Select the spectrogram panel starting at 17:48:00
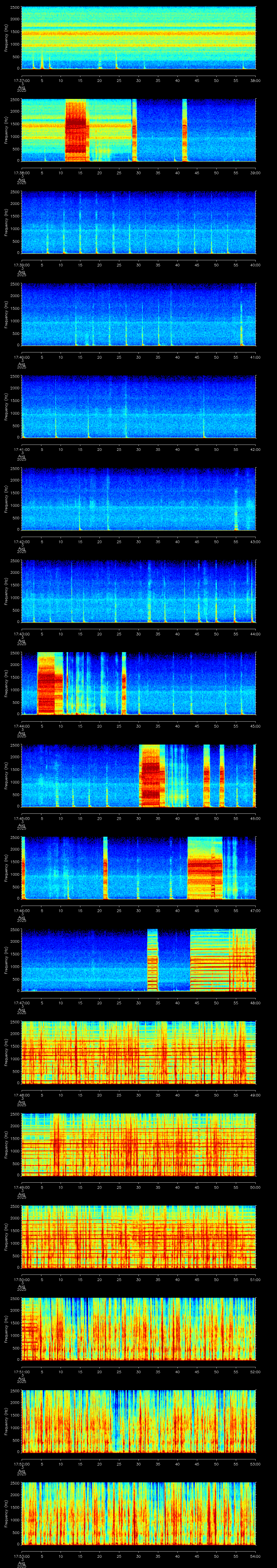Image resolution: width=277 pixels, height=1568 pixels. pyautogui.click(x=138, y=1052)
